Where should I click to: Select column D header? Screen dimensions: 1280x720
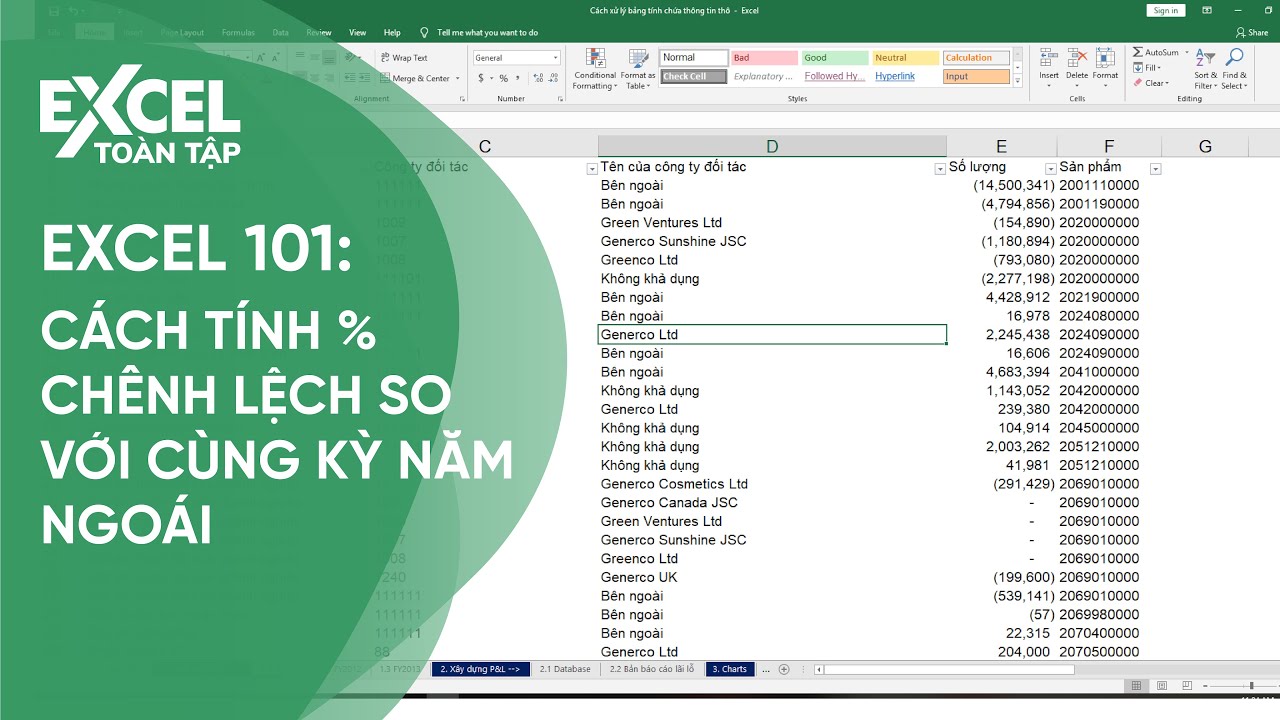pos(772,146)
